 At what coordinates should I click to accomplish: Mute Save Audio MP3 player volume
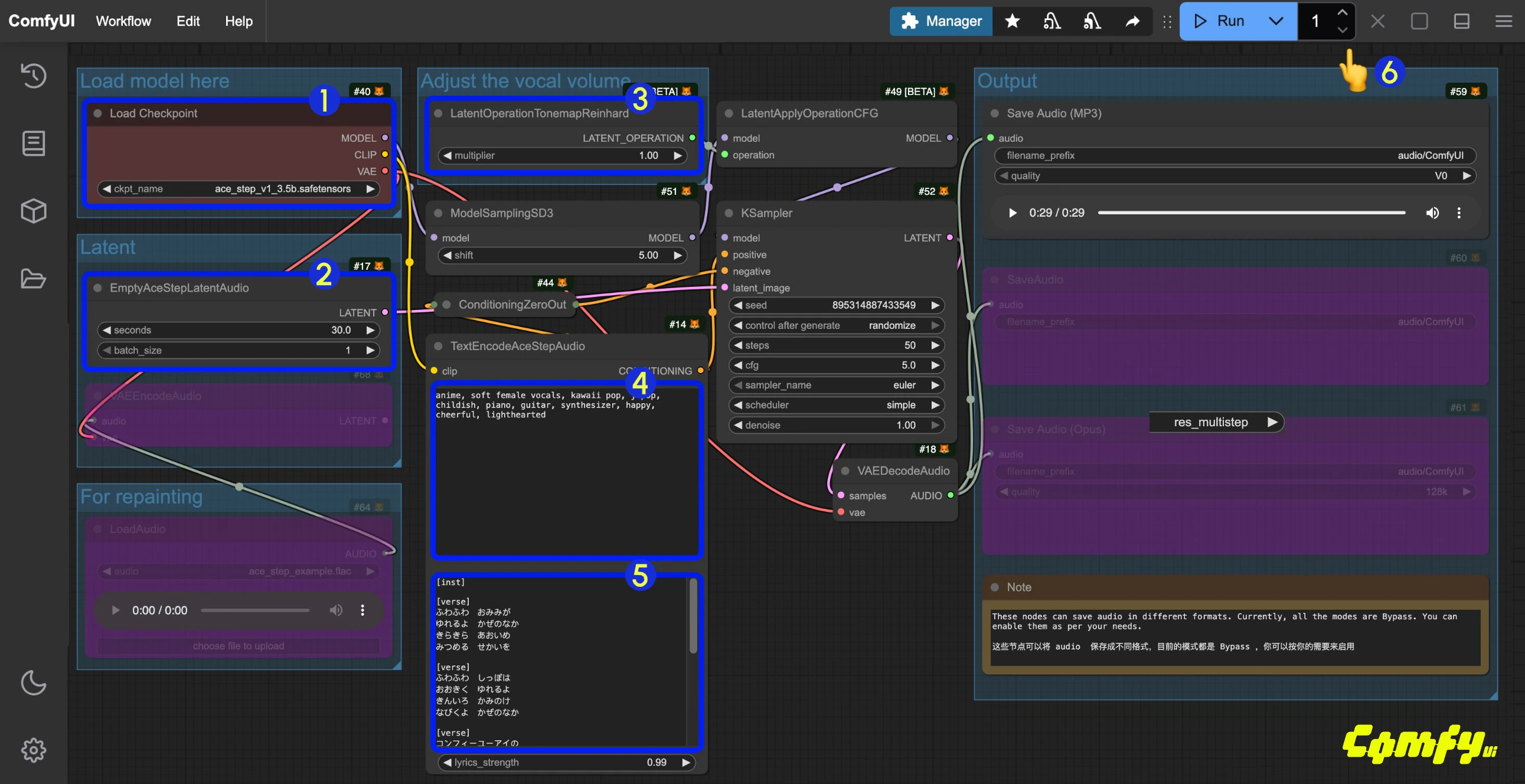[x=1432, y=213]
